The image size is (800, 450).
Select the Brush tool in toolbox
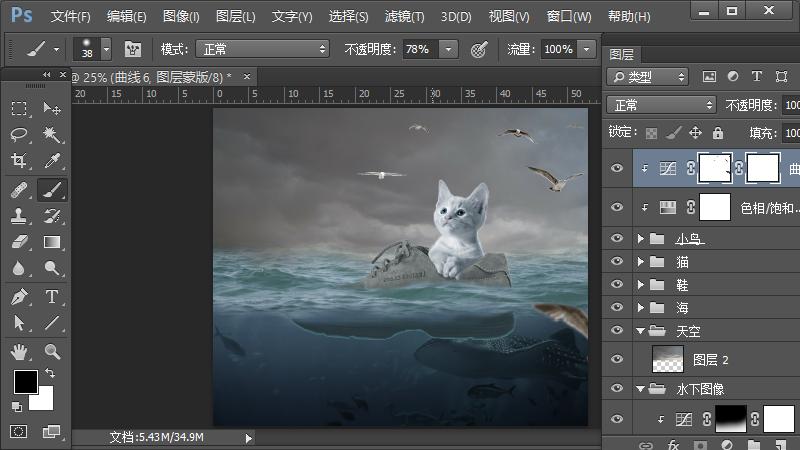52,190
